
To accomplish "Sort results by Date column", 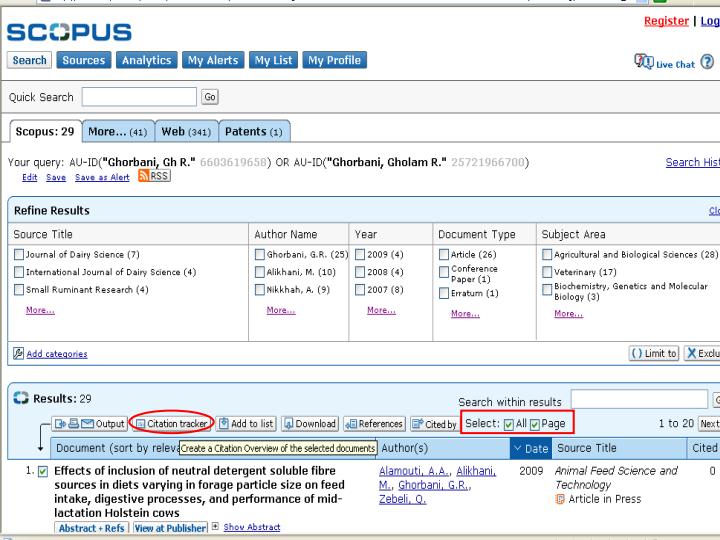I will click(531, 448).
